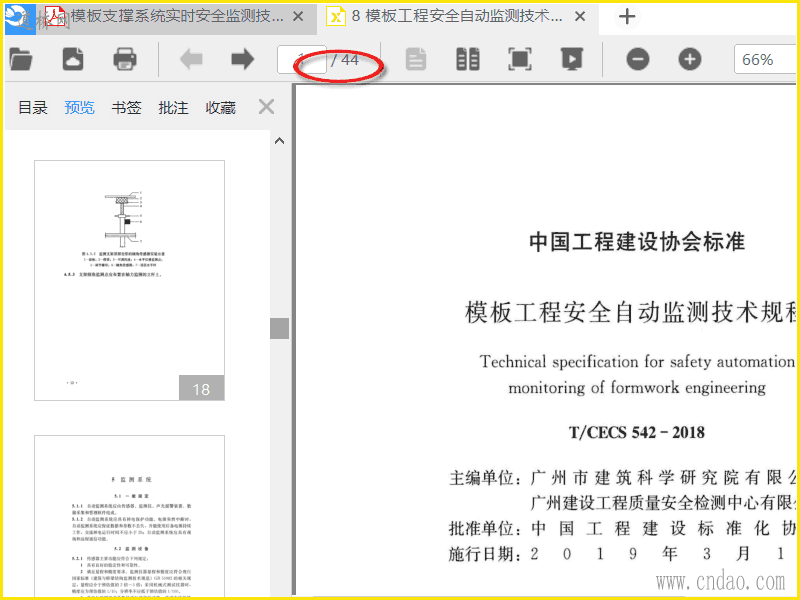Switch to the 模板支撑系统实时安全监测技 tab
Viewport: 800px width, 600px height.
(177, 17)
